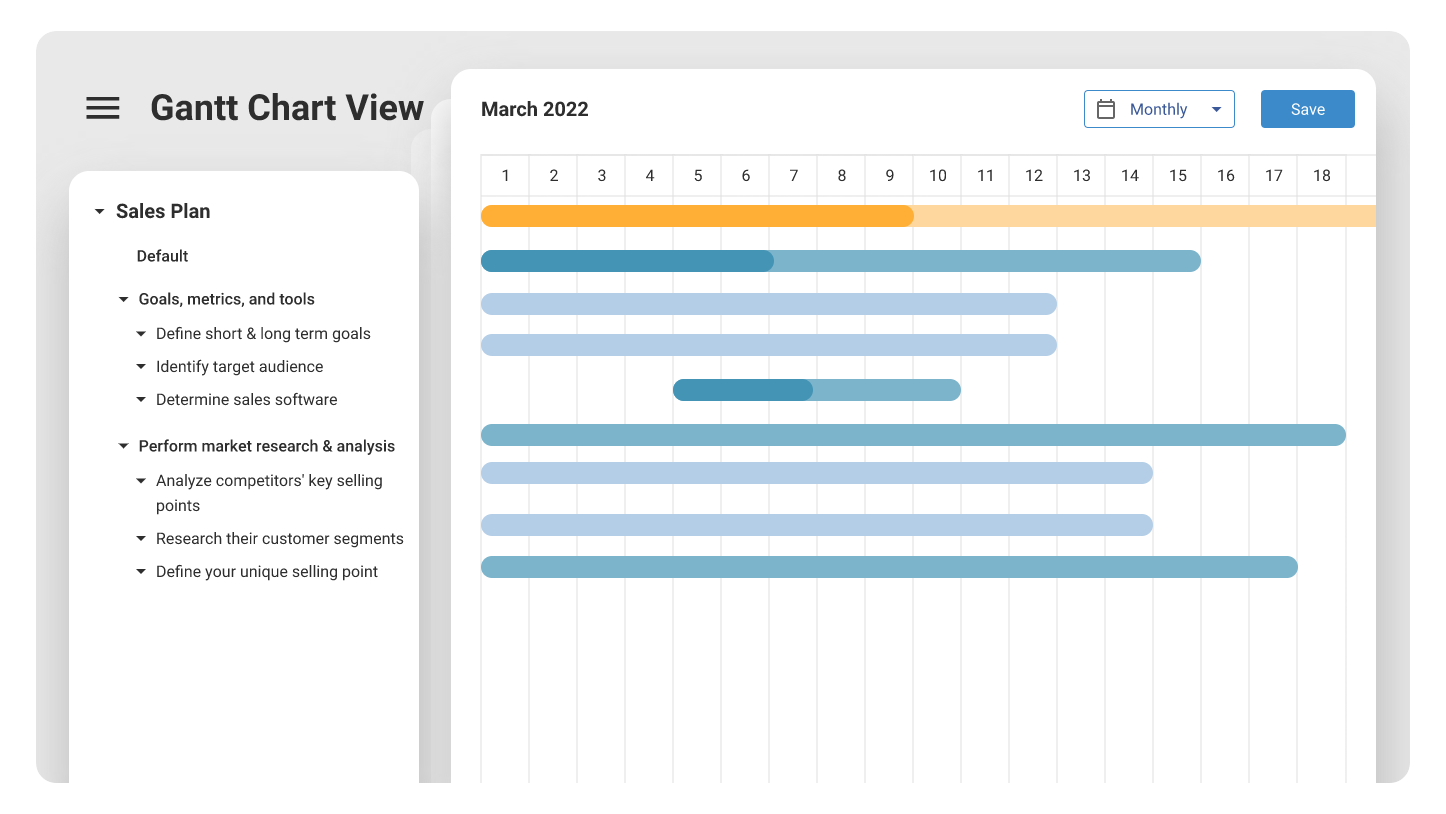The image size is (1446, 814).
Task: Click the Save button
Action: (x=1307, y=108)
